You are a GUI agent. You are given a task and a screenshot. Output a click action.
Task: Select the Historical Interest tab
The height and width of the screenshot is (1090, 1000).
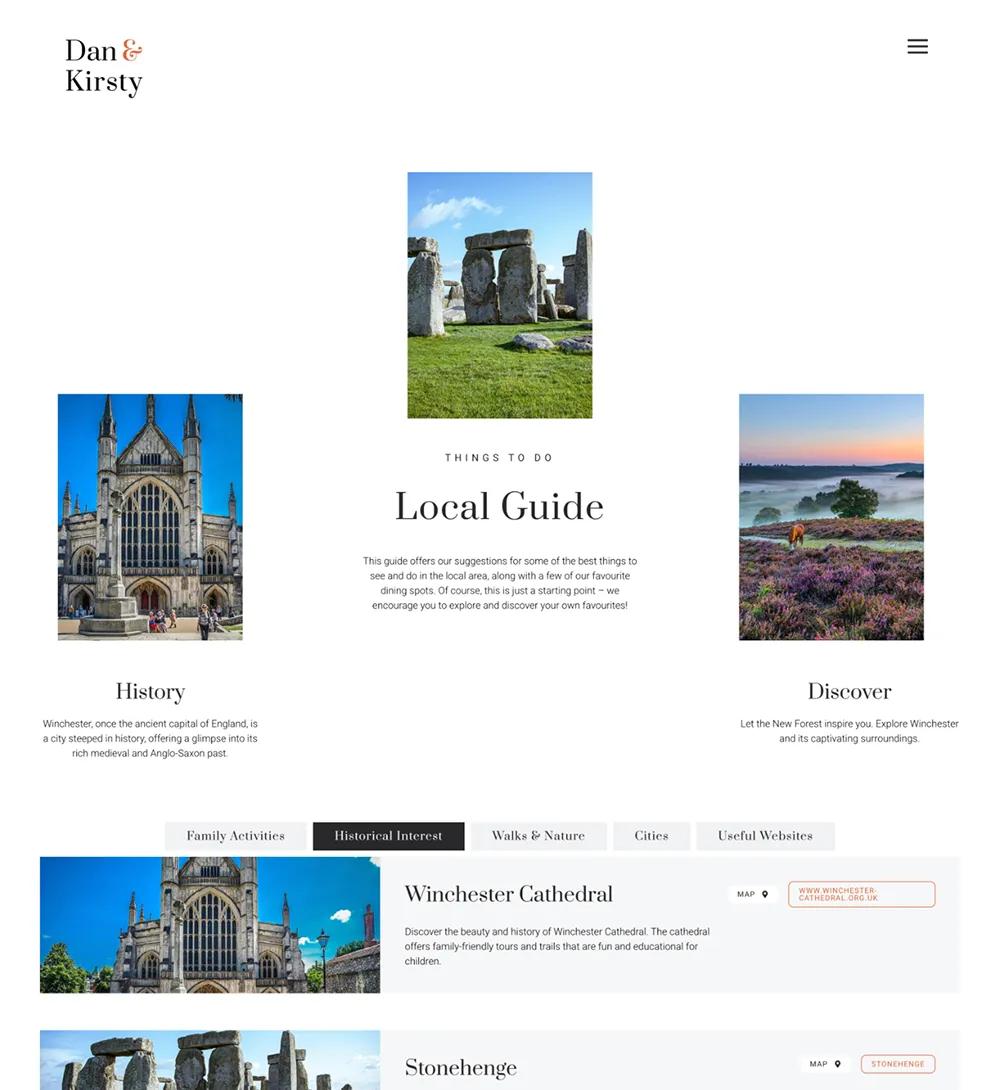tap(388, 836)
